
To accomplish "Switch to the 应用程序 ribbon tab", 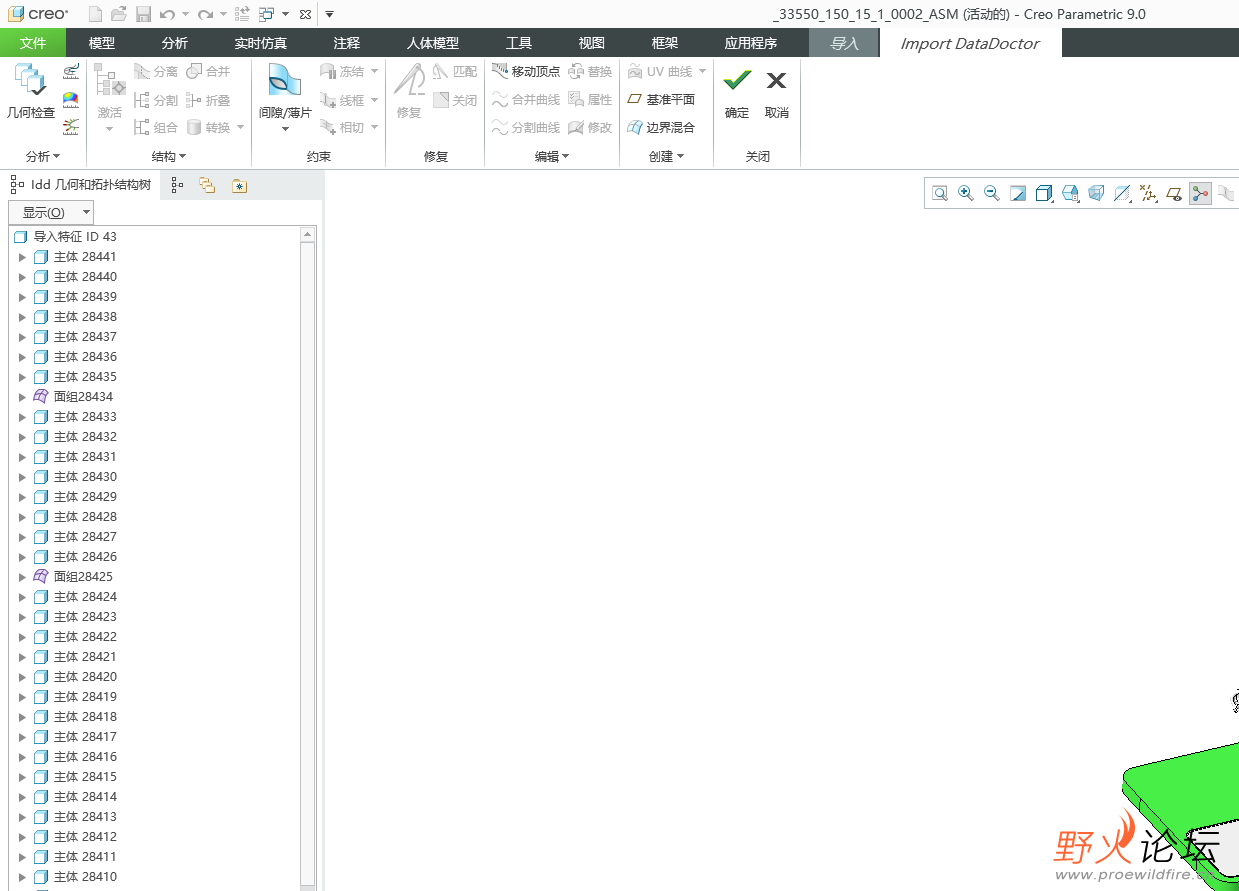I will coord(751,43).
